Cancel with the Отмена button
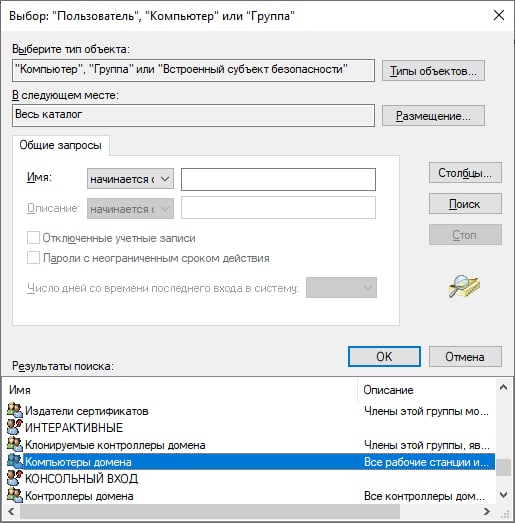Screen dimensions: 515x523 coord(465,357)
